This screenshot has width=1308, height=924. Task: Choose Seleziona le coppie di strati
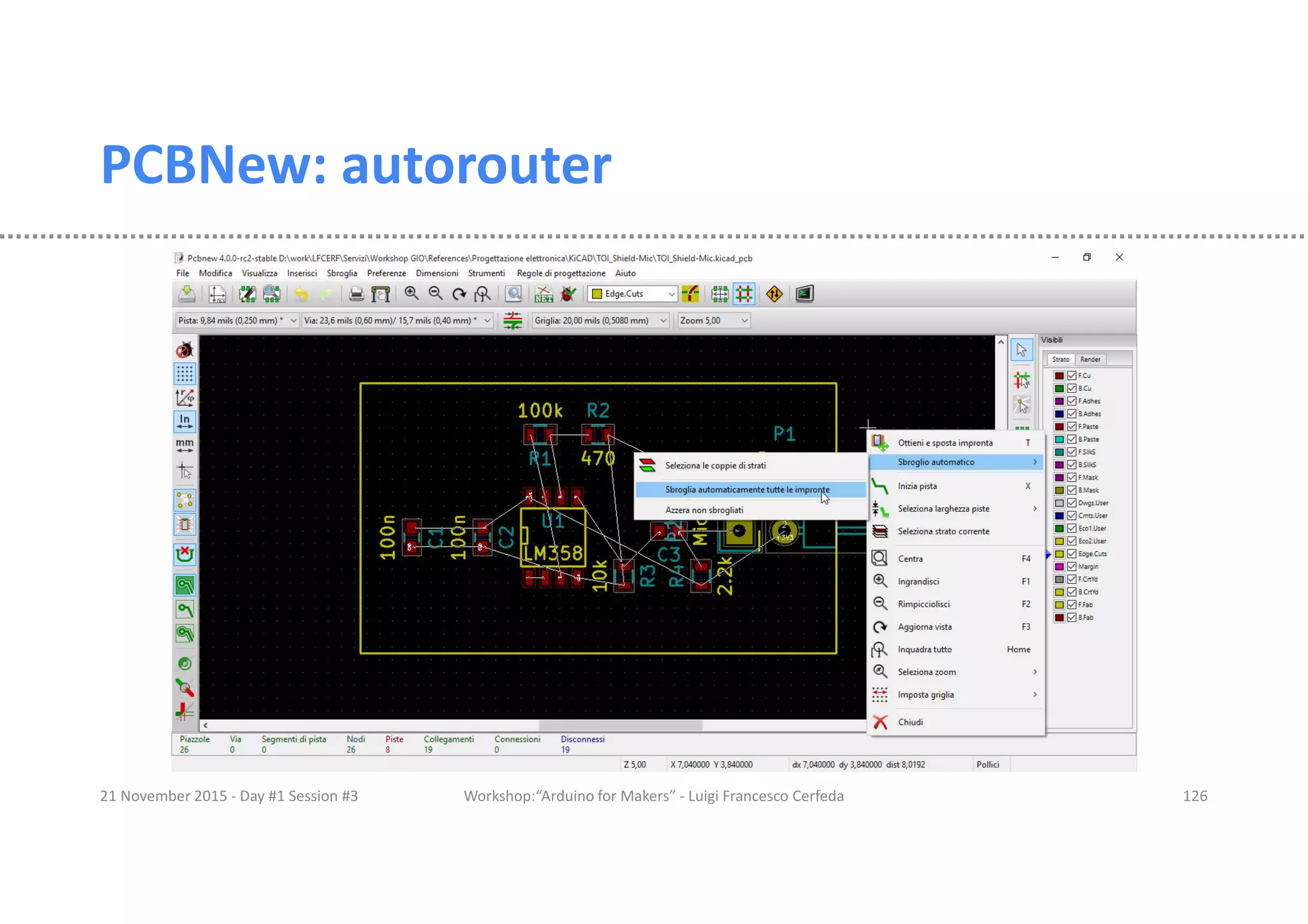click(750, 466)
